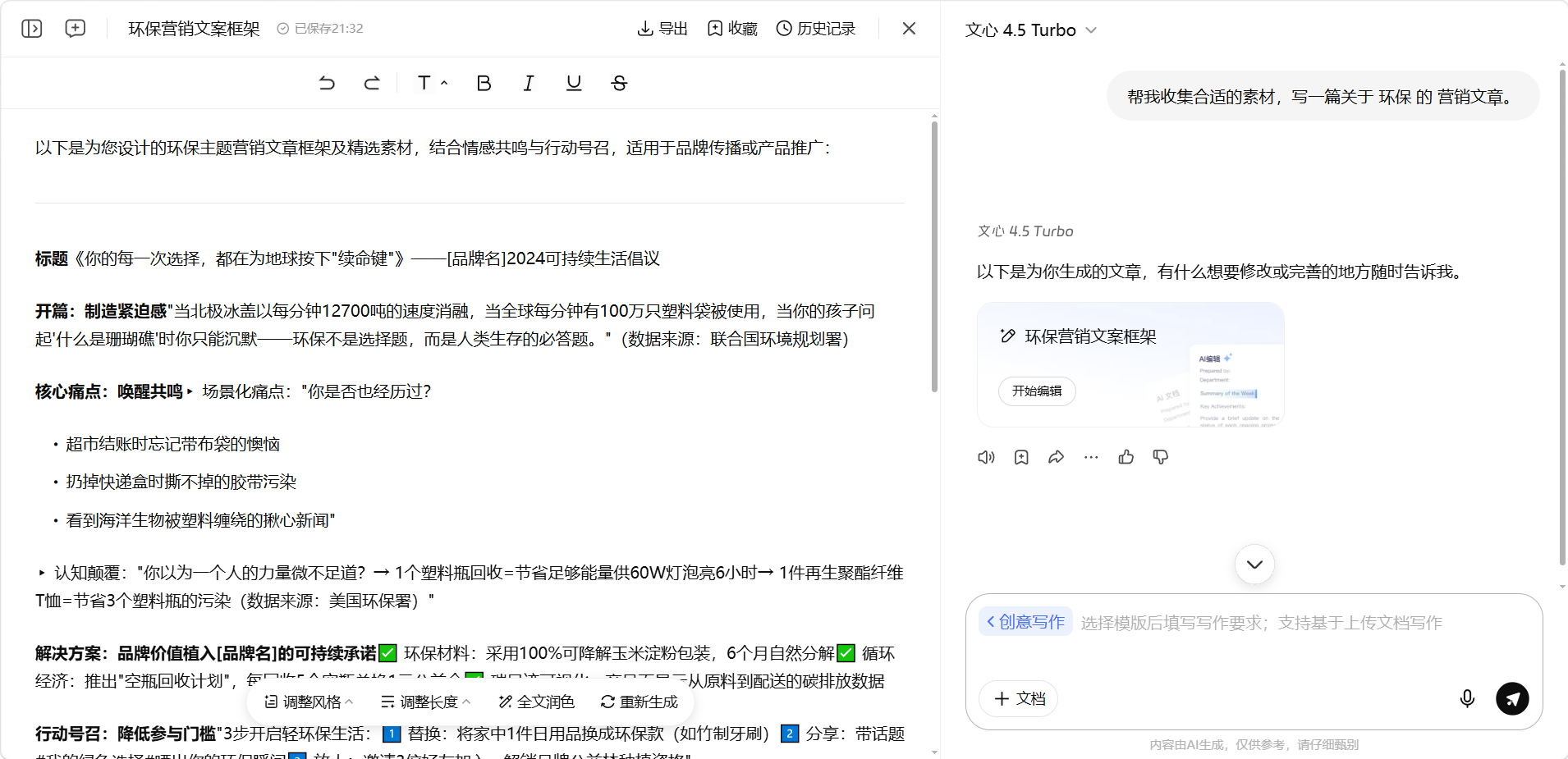
Task: Start voice input with microphone icon
Action: 1467,699
